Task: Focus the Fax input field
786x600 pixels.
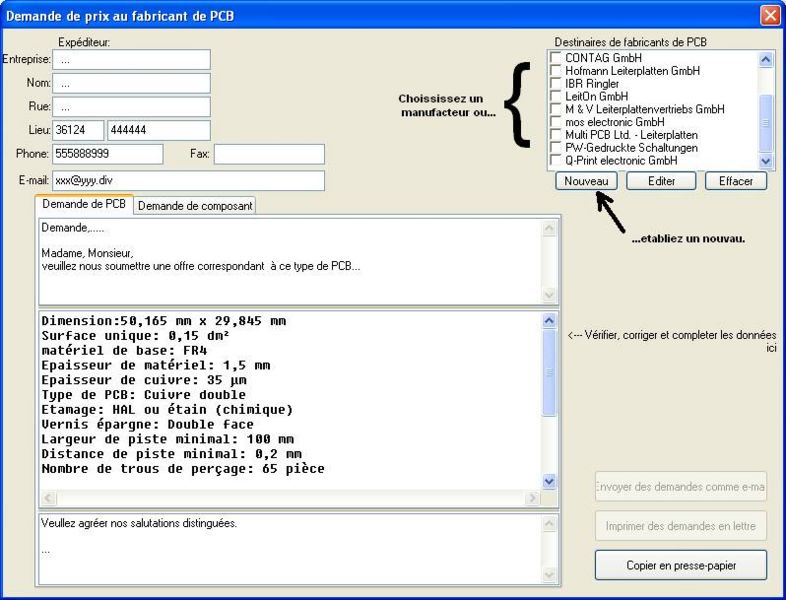Action: [269, 154]
